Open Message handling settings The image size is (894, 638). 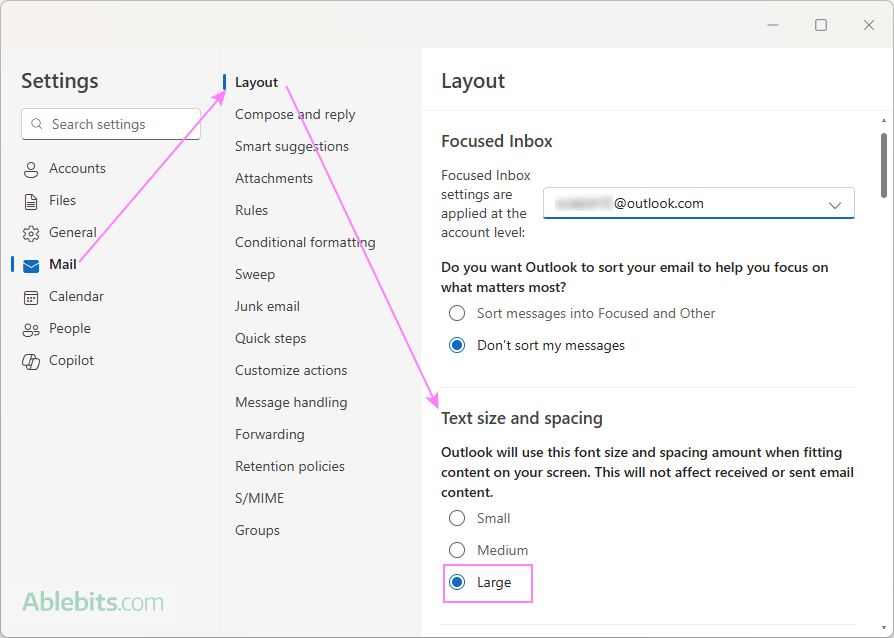click(291, 402)
